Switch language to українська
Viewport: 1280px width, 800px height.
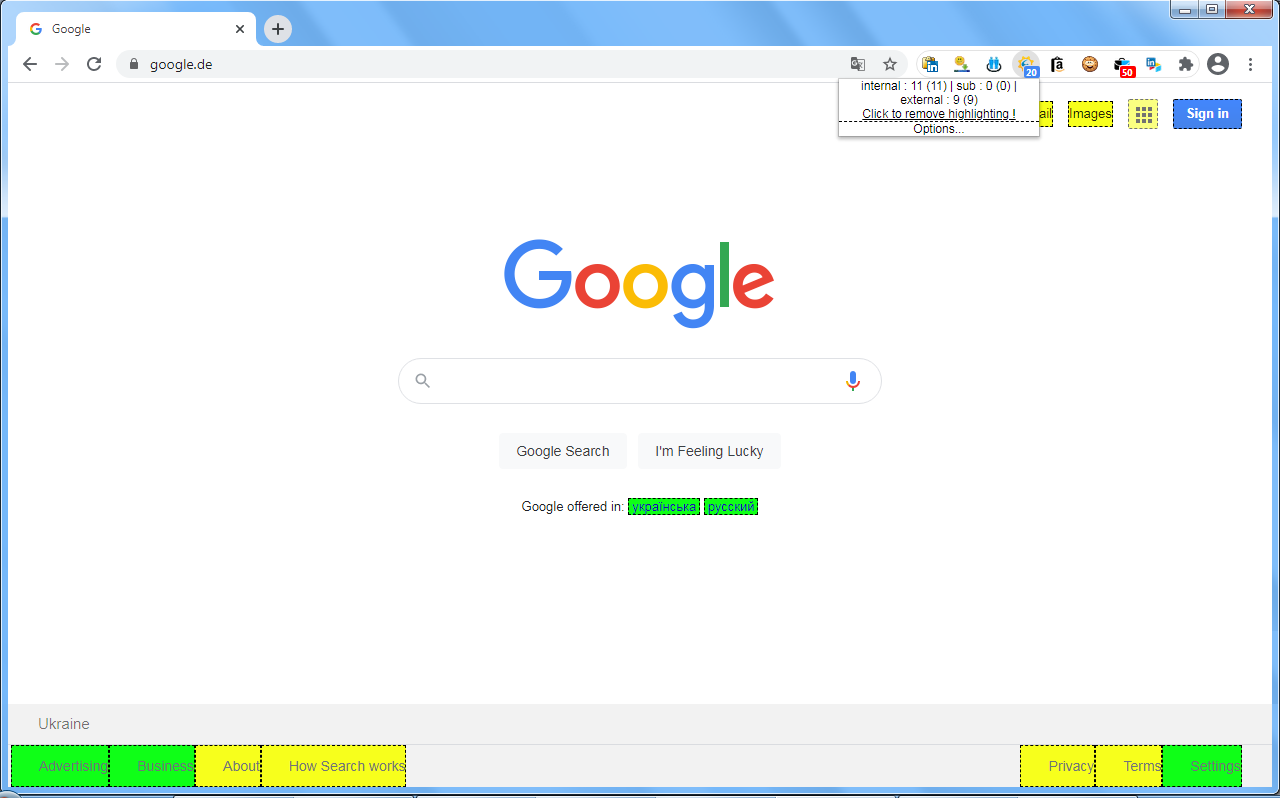click(x=664, y=507)
